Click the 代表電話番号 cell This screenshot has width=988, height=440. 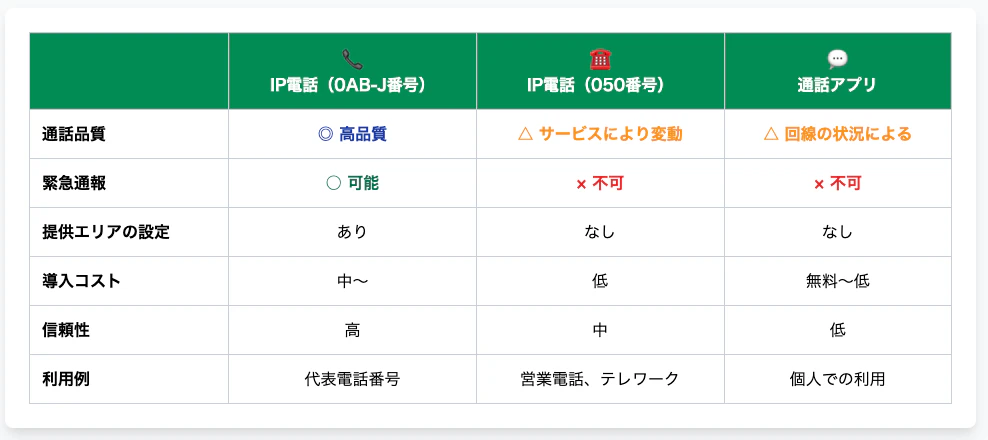(x=352, y=379)
